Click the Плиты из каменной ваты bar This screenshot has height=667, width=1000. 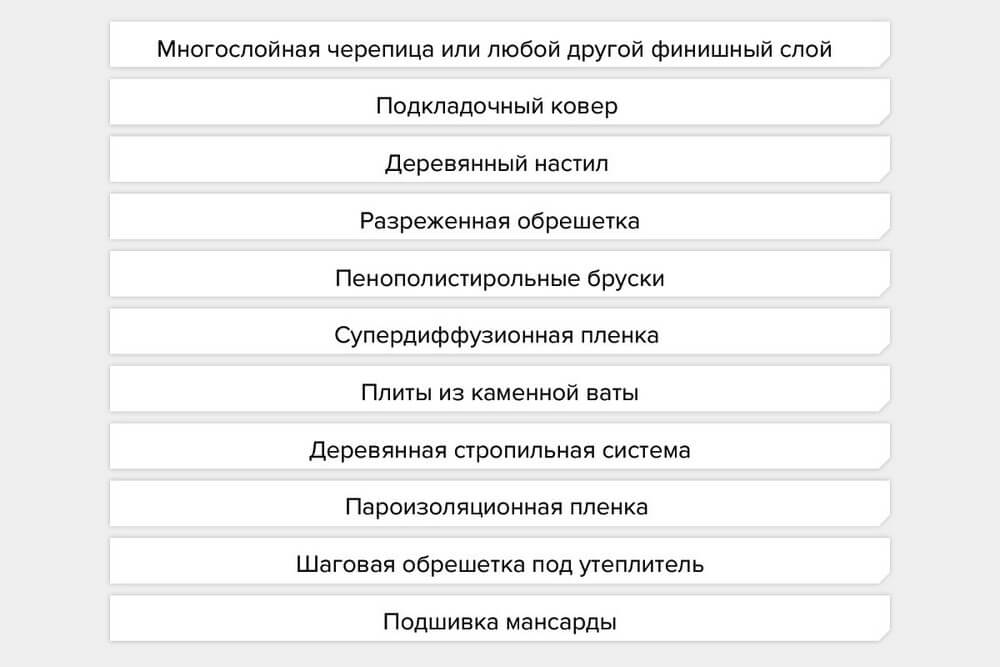point(499,392)
